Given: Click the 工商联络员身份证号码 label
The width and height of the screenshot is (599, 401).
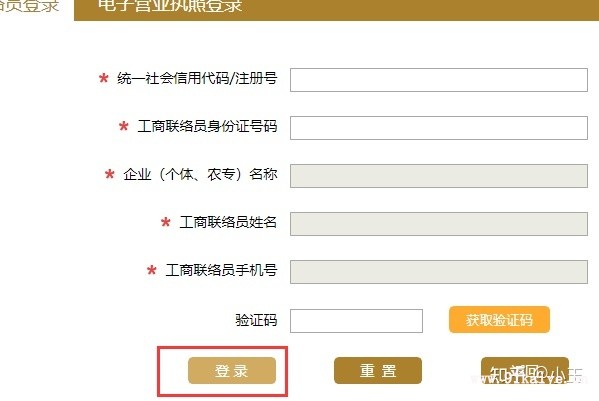Looking at the screenshot, I should (207, 126).
